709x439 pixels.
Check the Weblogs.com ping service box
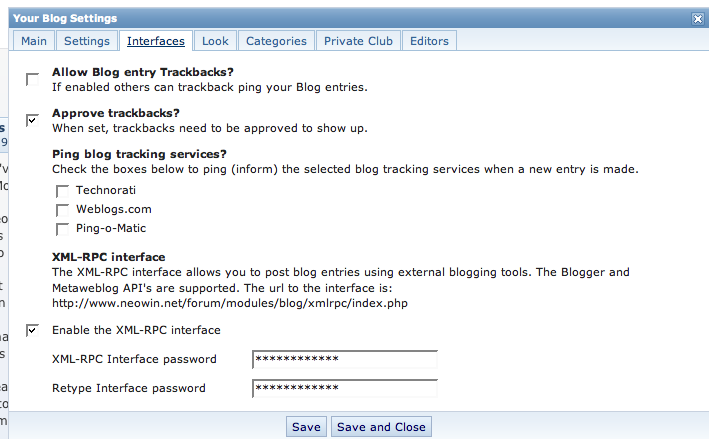coord(63,209)
